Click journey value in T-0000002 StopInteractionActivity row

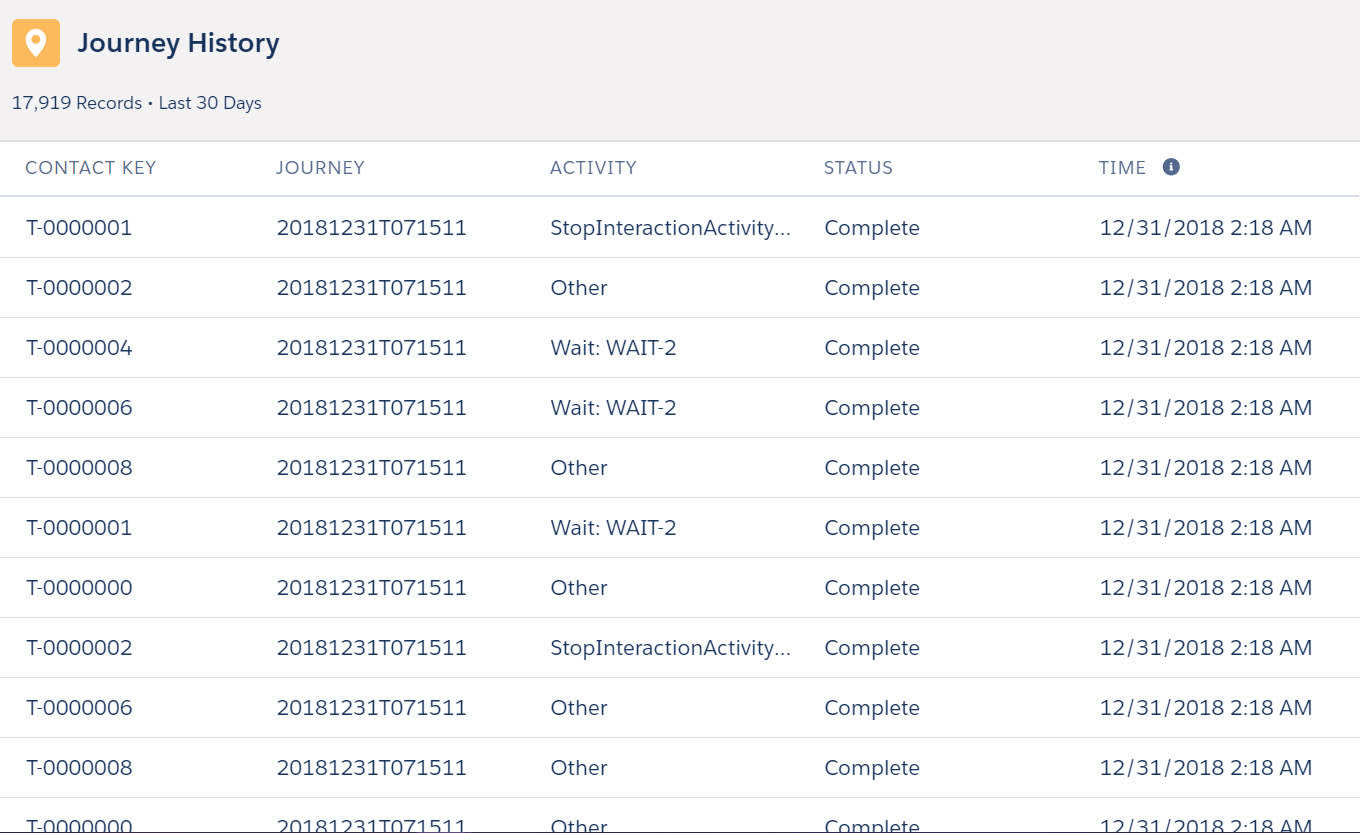click(372, 648)
